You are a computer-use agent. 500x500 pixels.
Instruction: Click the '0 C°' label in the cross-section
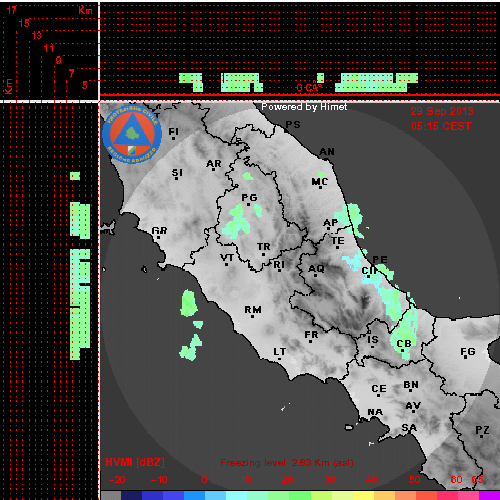(309, 87)
